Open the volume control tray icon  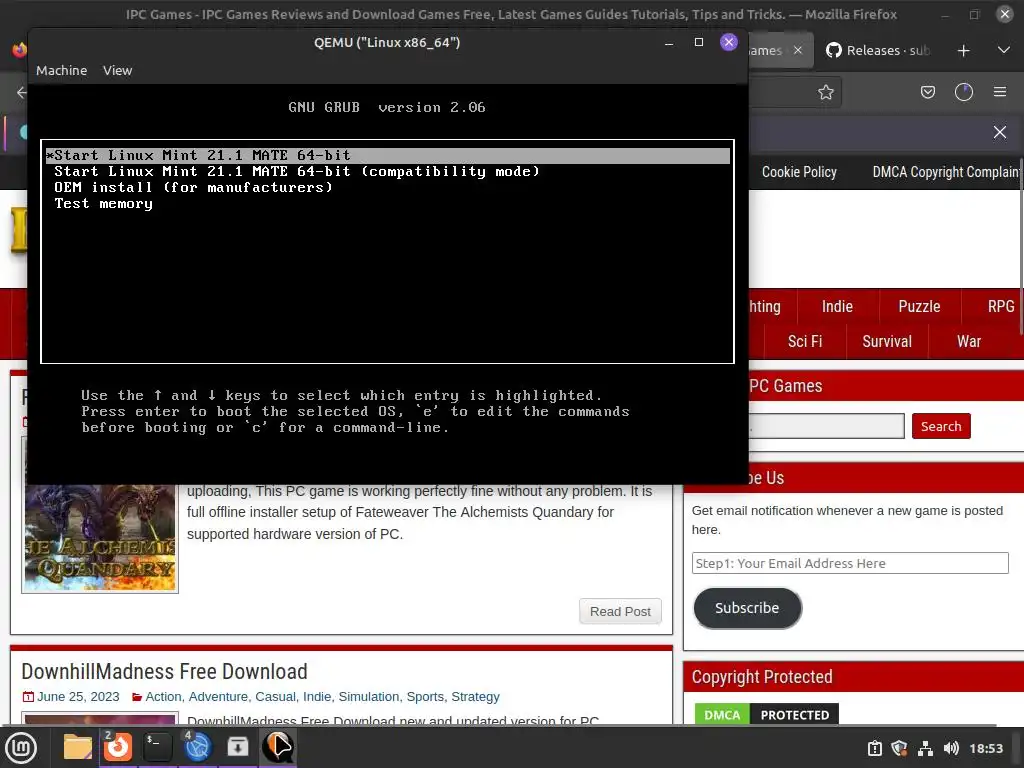(x=951, y=748)
